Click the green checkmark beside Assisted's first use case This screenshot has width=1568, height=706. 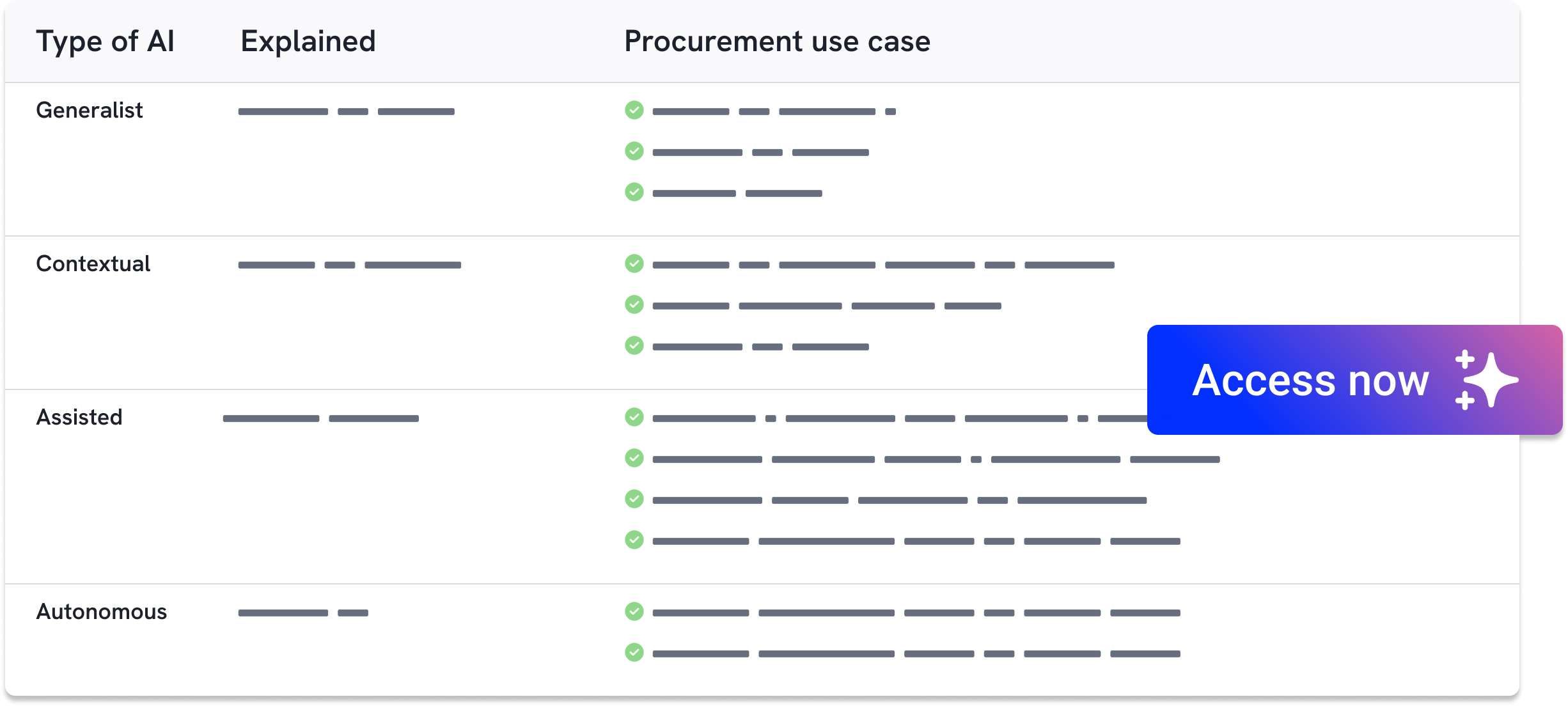click(x=634, y=418)
